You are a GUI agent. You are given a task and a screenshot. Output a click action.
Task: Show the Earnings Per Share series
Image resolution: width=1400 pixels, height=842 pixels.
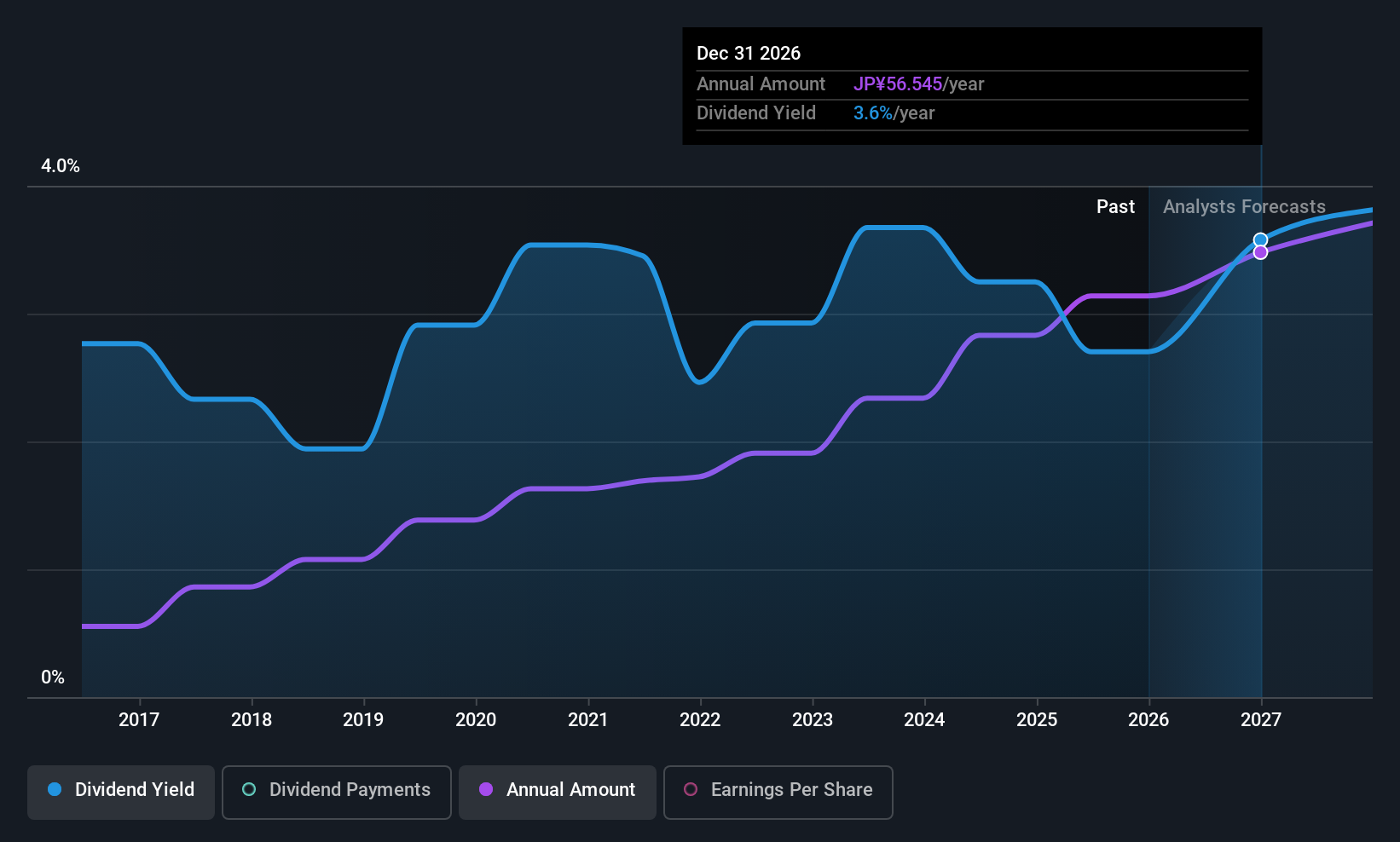[x=778, y=790]
